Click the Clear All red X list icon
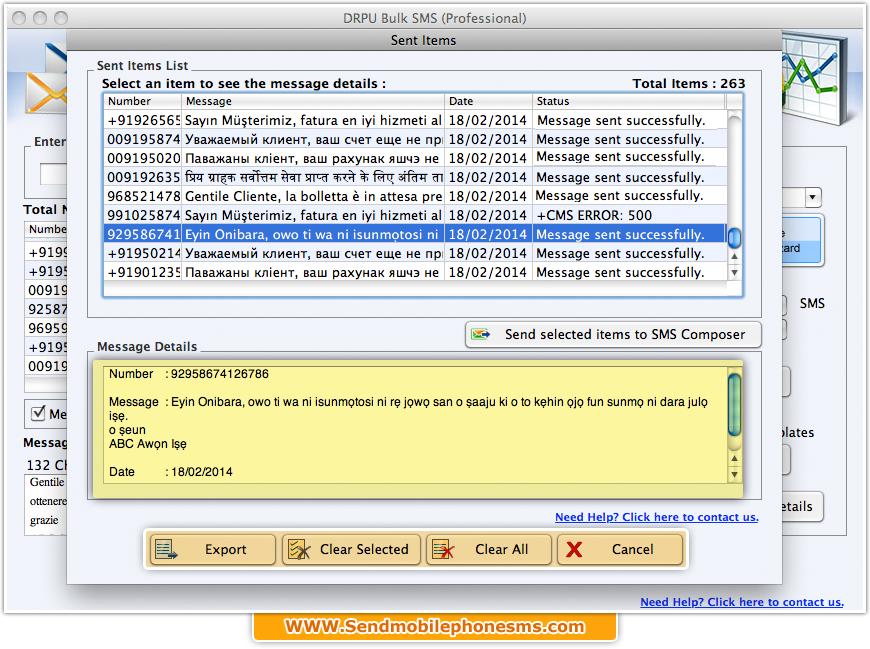The width and height of the screenshot is (870, 649). point(443,550)
